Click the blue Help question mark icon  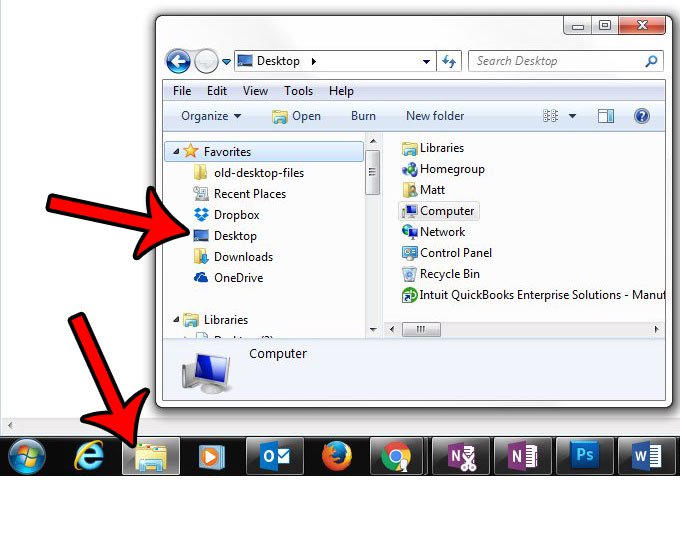(x=641, y=116)
